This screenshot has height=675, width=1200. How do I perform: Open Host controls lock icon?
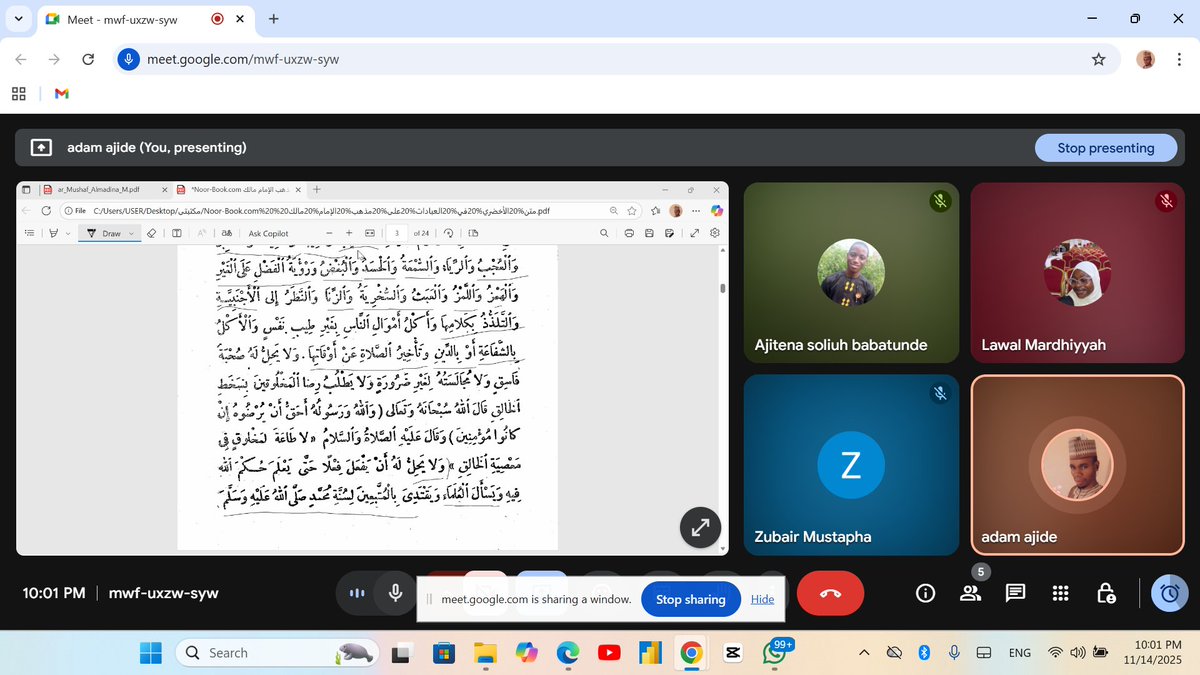point(1106,593)
